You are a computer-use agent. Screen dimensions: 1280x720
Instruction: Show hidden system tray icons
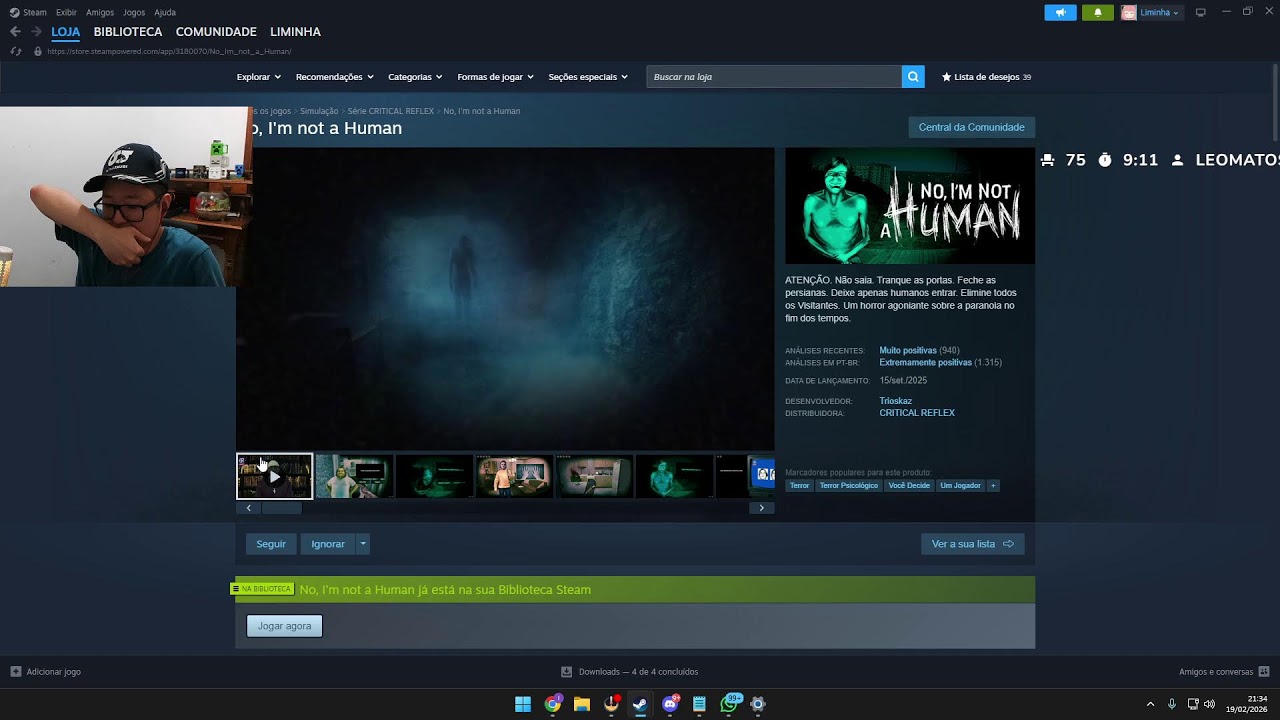pos(1150,704)
